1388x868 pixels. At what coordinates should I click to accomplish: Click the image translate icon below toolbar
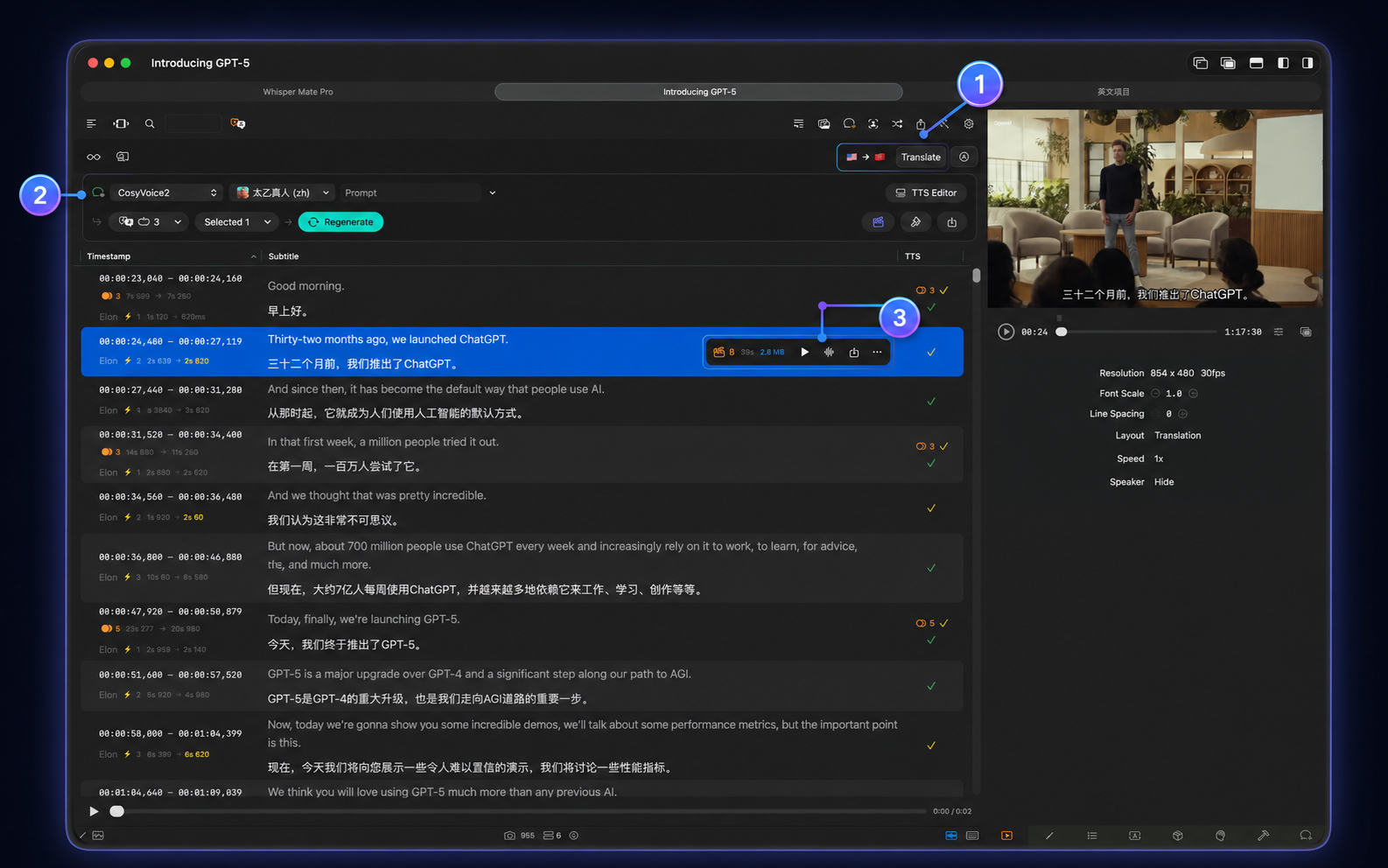123,157
